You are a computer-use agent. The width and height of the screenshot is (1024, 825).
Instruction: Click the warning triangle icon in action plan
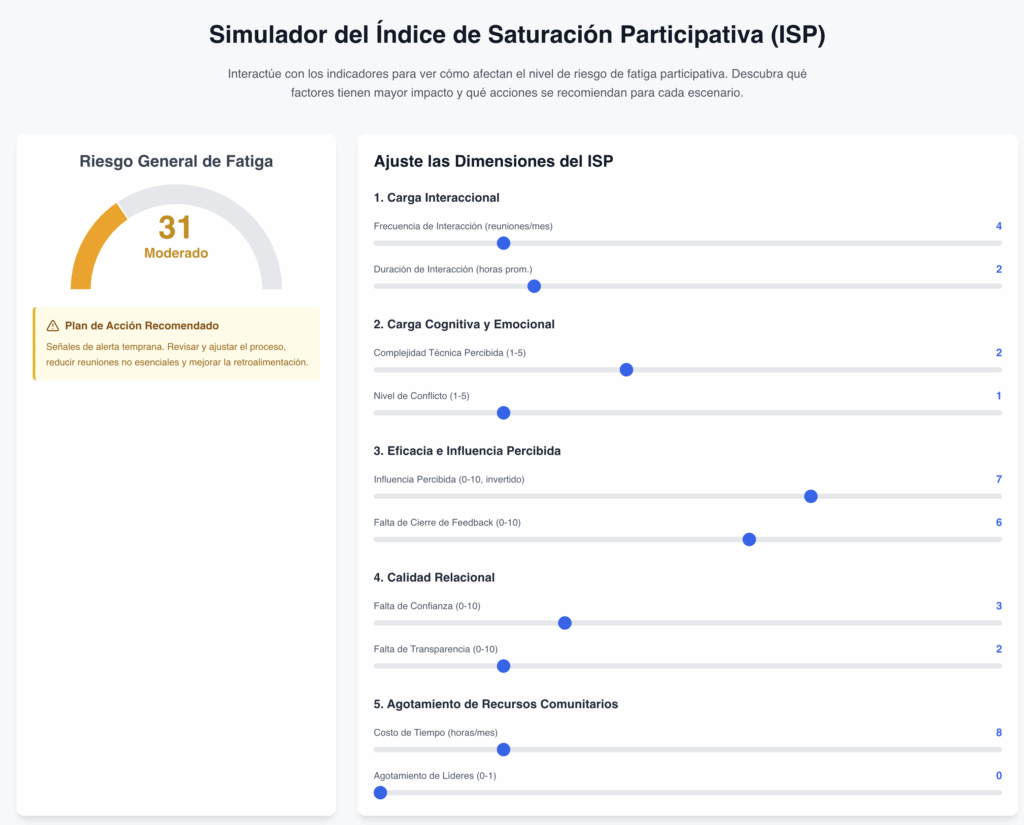coord(53,326)
